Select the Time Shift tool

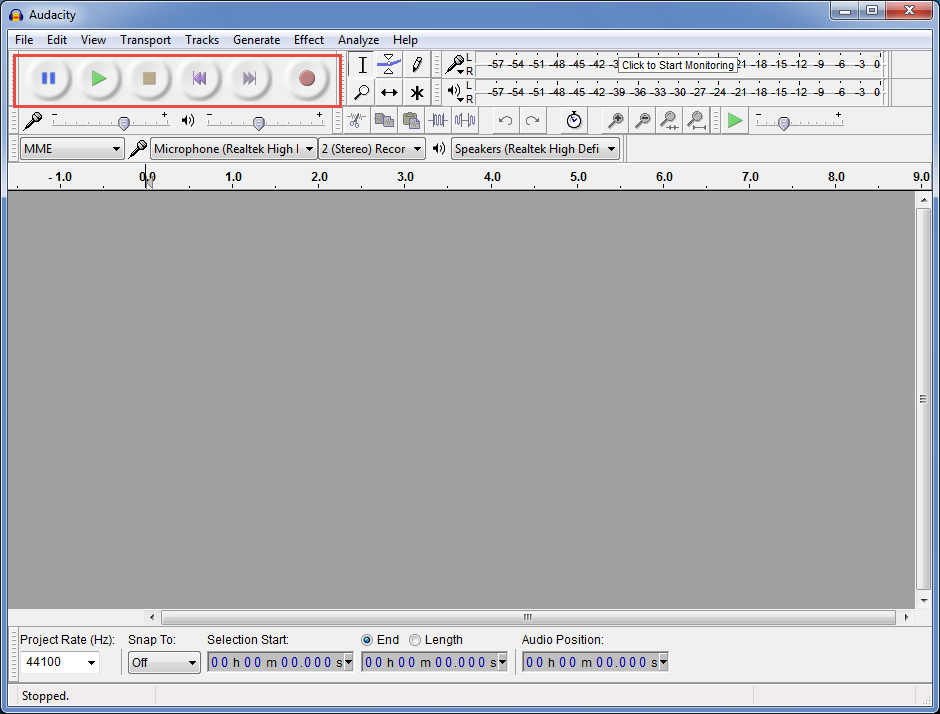click(x=389, y=92)
